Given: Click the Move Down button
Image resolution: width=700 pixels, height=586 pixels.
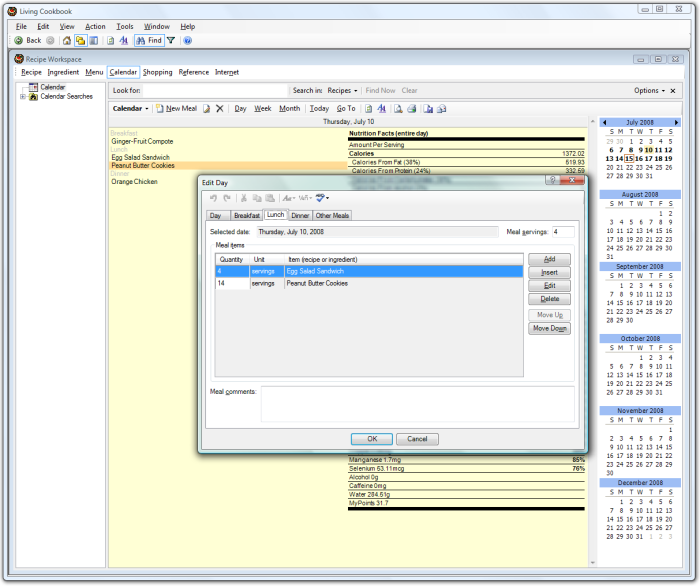Looking at the screenshot, I should (x=549, y=328).
